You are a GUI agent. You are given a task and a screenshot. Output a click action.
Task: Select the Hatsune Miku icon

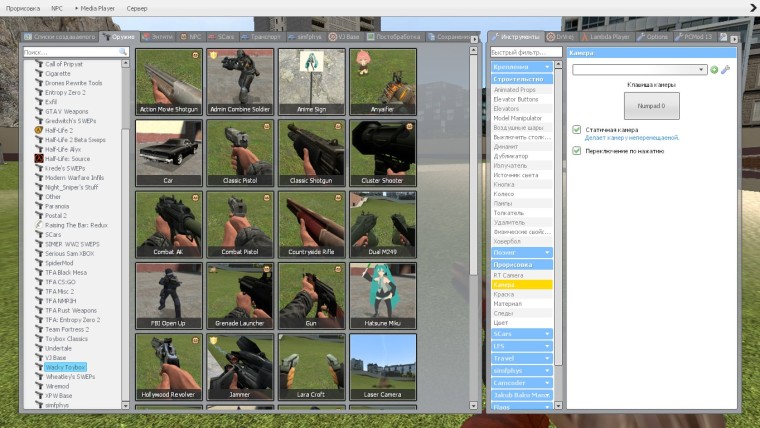[382, 296]
